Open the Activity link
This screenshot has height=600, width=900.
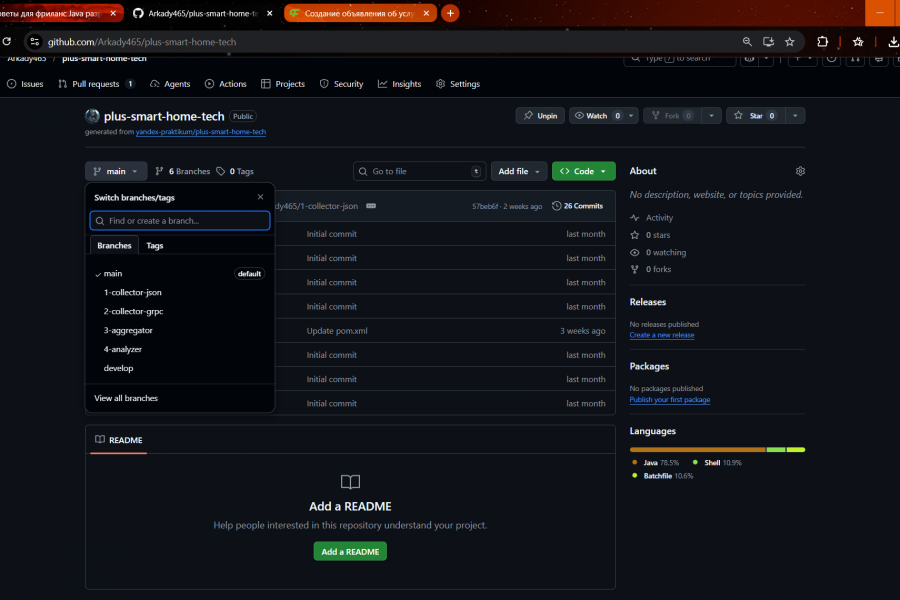(651, 218)
